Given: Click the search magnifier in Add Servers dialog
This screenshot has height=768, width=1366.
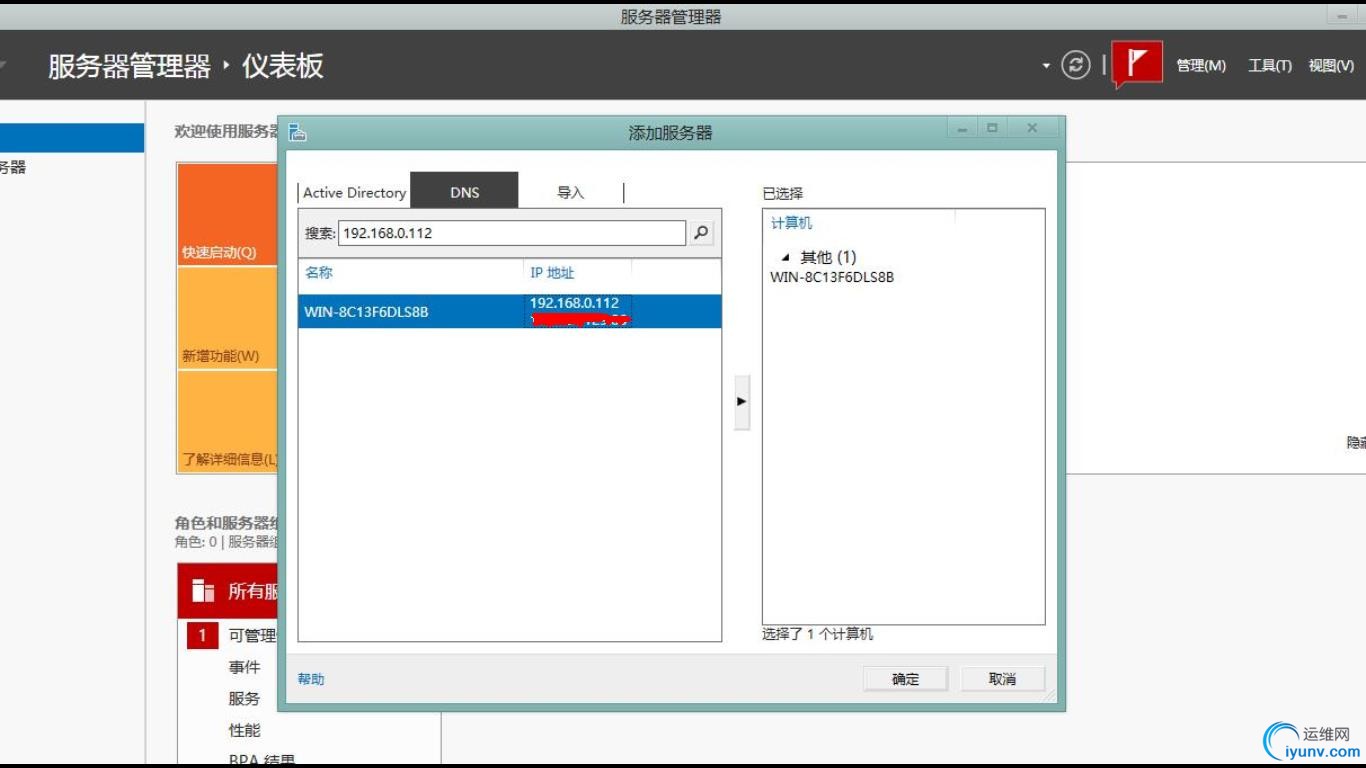Looking at the screenshot, I should tap(701, 233).
